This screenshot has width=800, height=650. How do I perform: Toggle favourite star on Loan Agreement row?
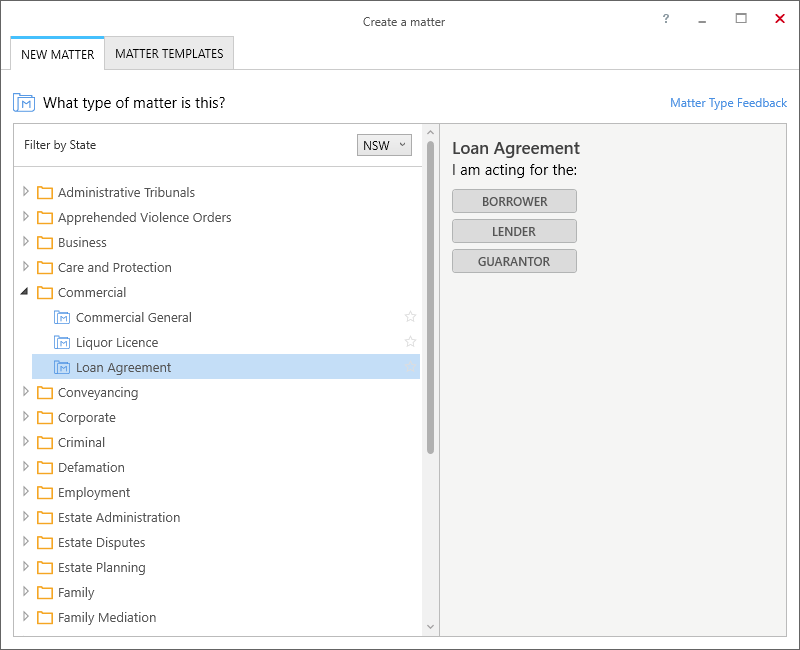click(410, 367)
